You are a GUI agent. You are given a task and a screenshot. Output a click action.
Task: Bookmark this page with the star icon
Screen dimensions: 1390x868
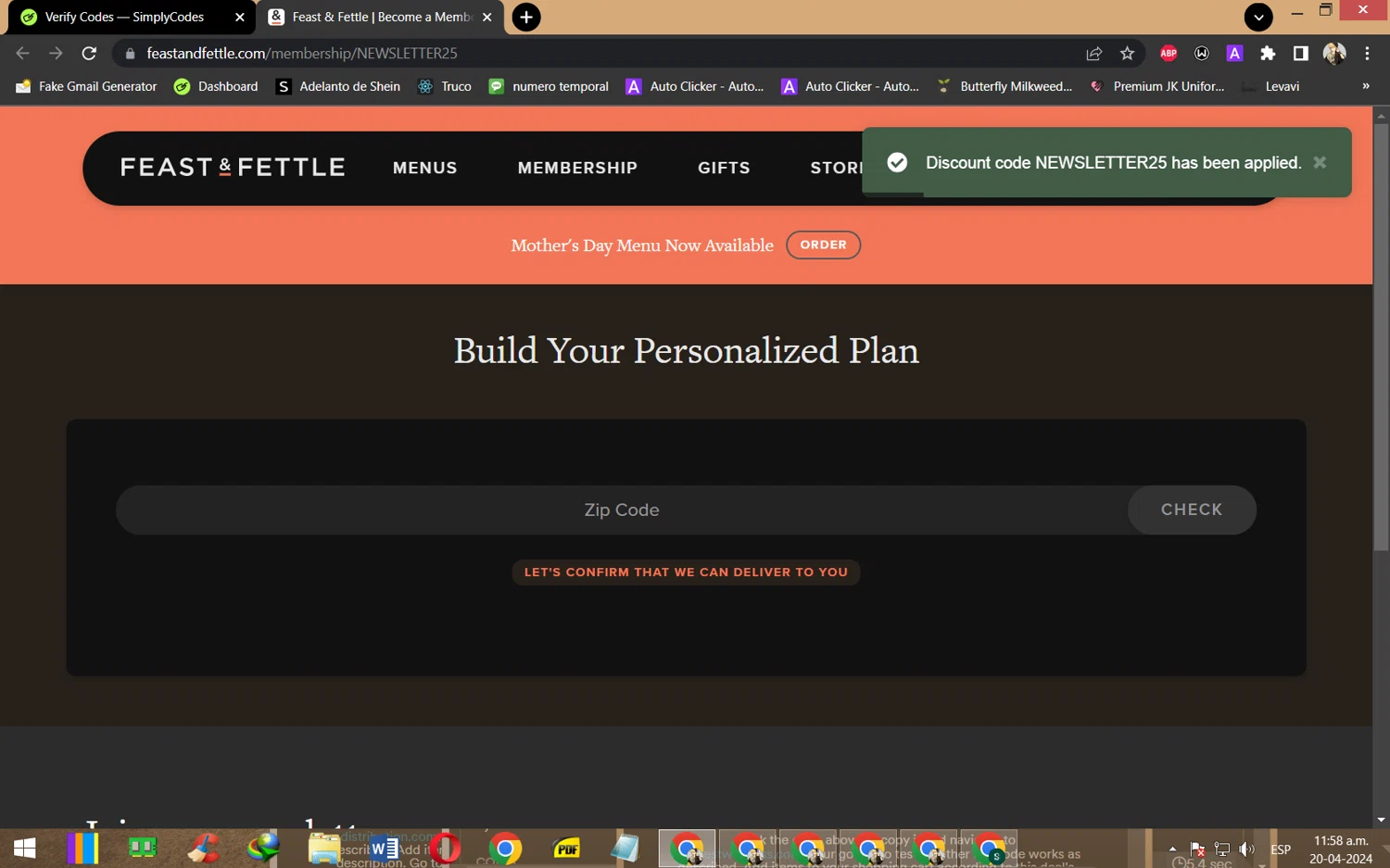coord(1127,54)
